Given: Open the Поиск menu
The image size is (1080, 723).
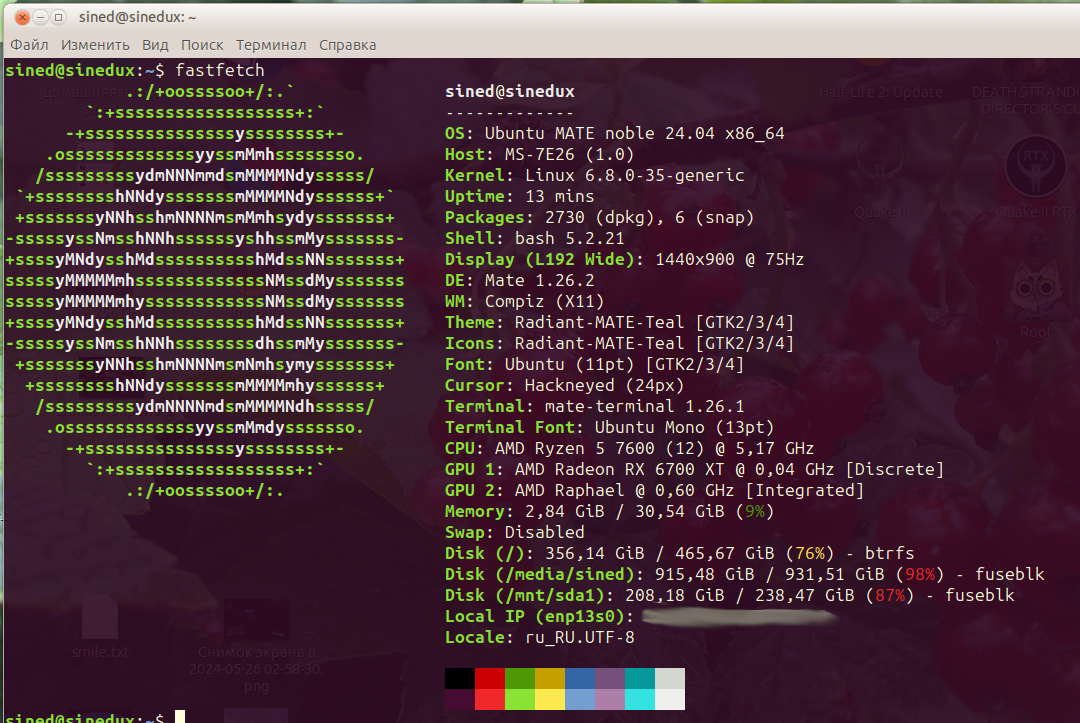Looking at the screenshot, I should [202, 45].
